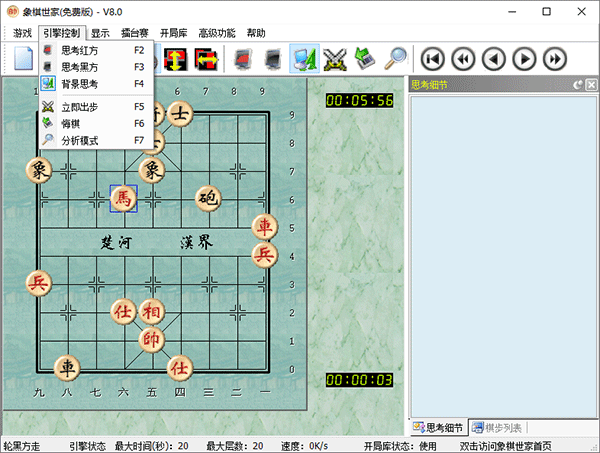This screenshot has width=600, height=453.
Task: Open the 高级功能 menu
Action: pos(217,33)
